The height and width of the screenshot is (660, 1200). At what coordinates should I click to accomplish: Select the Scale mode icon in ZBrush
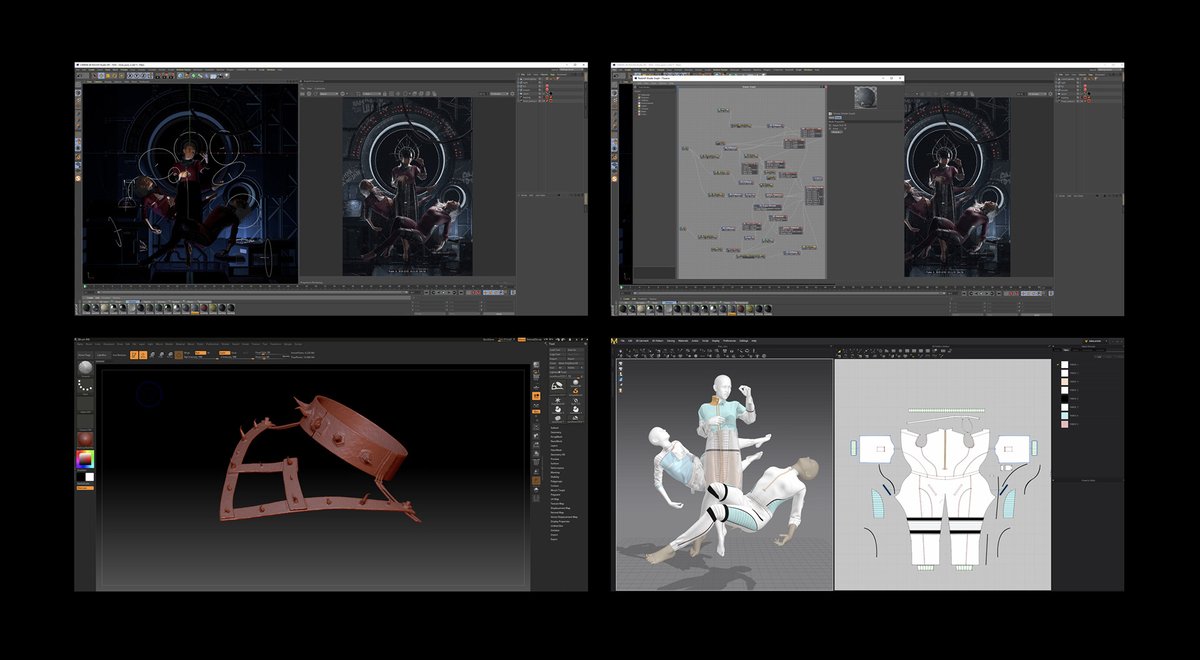(x=161, y=355)
